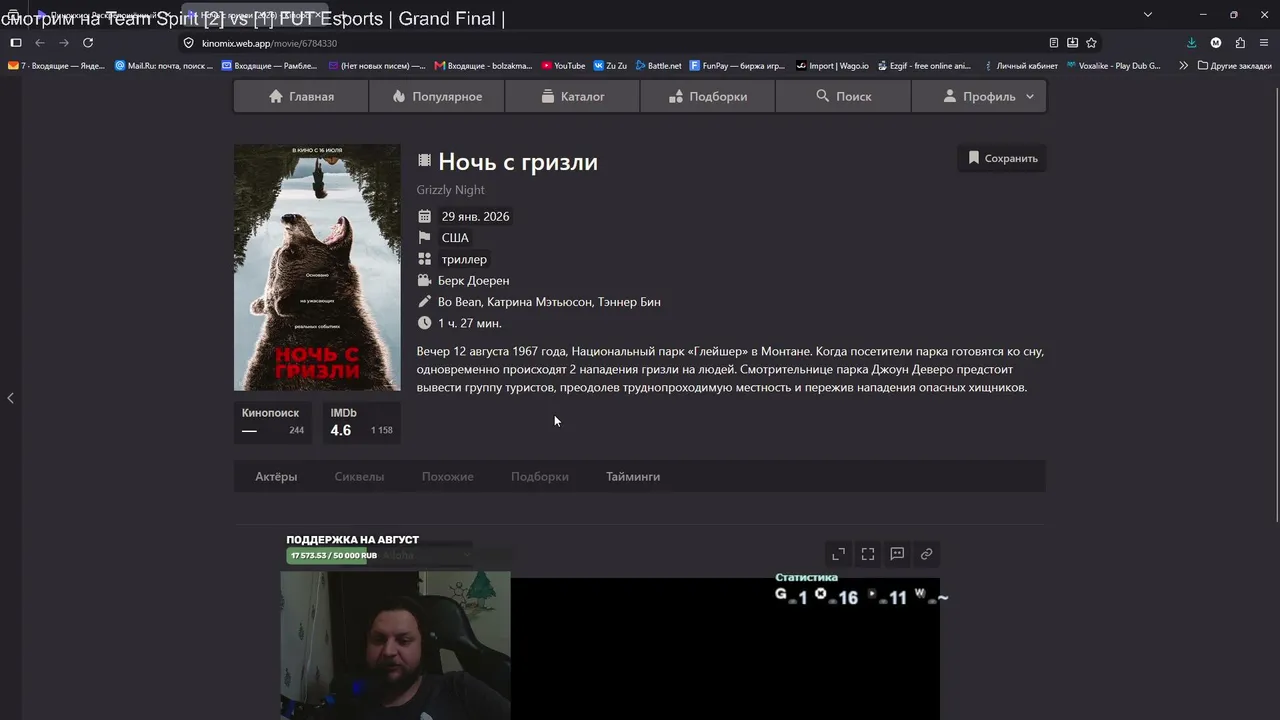Switch to Подборки tab below ratings
The width and height of the screenshot is (1280, 720).
tap(540, 477)
